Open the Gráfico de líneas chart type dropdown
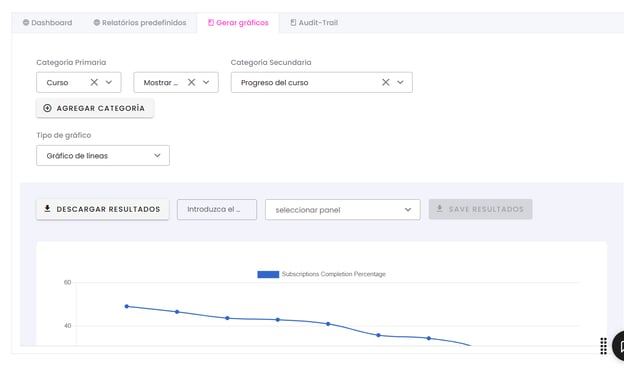Viewport: 624px width, 368px height. 103,156
